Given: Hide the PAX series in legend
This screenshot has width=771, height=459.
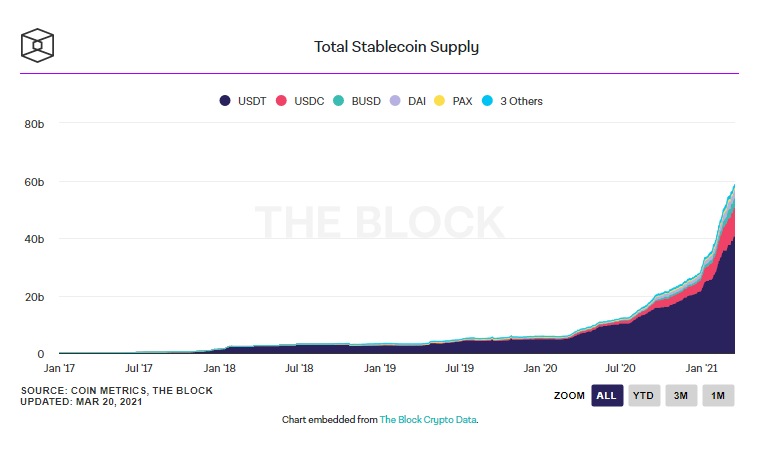Looking at the screenshot, I should [464, 101].
